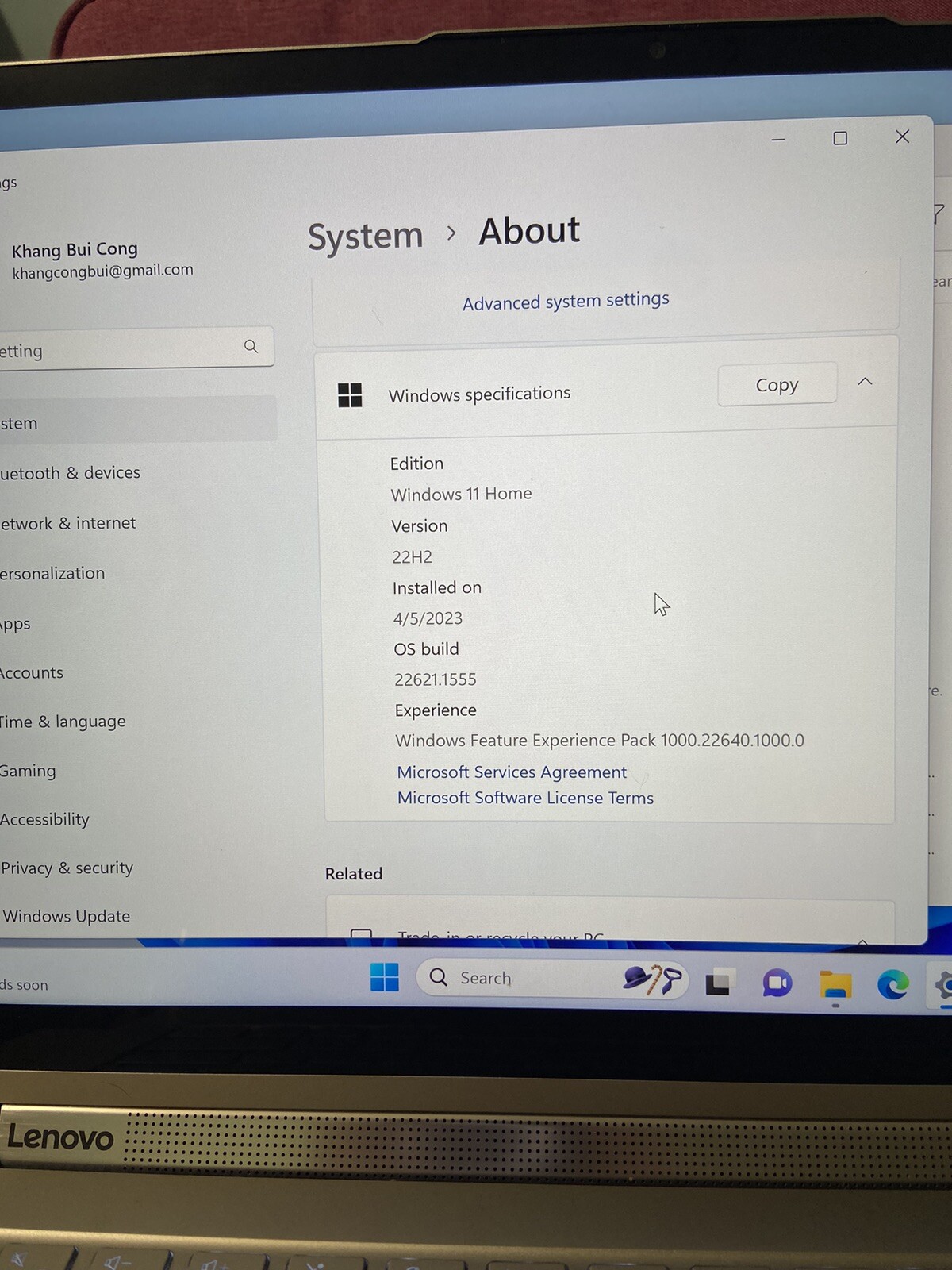952x1270 pixels.
Task: Click the Windows logo beside Windows specifications
Action: (350, 394)
